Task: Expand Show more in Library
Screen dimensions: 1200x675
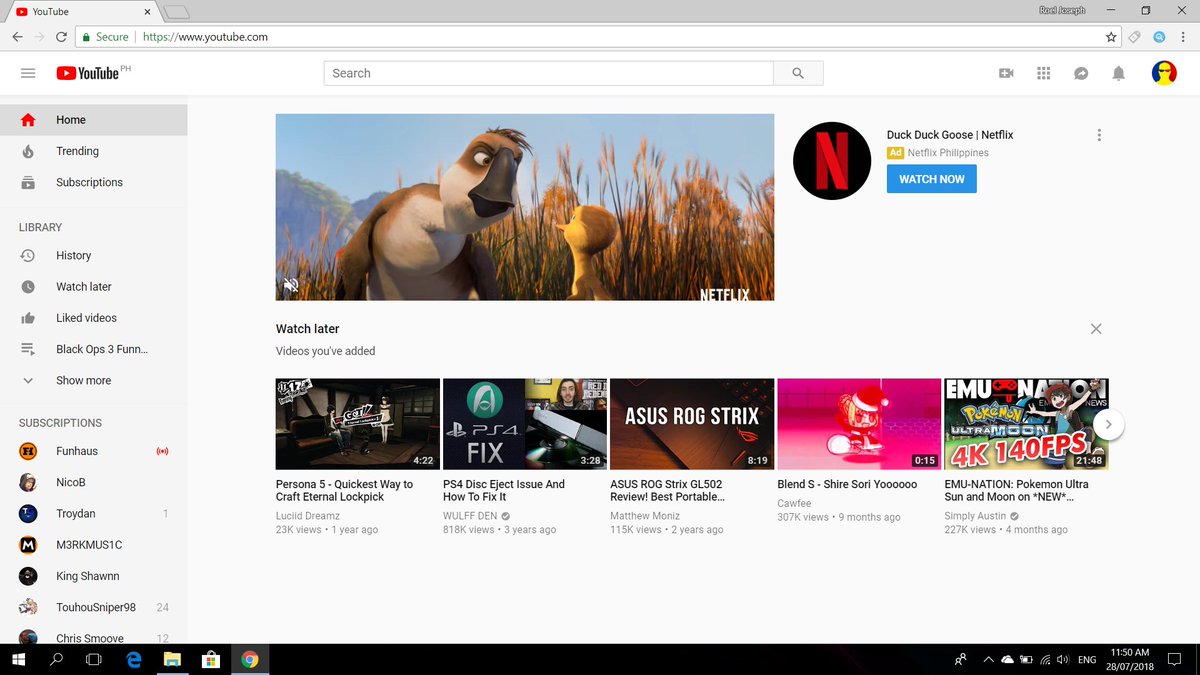Action: click(x=93, y=380)
